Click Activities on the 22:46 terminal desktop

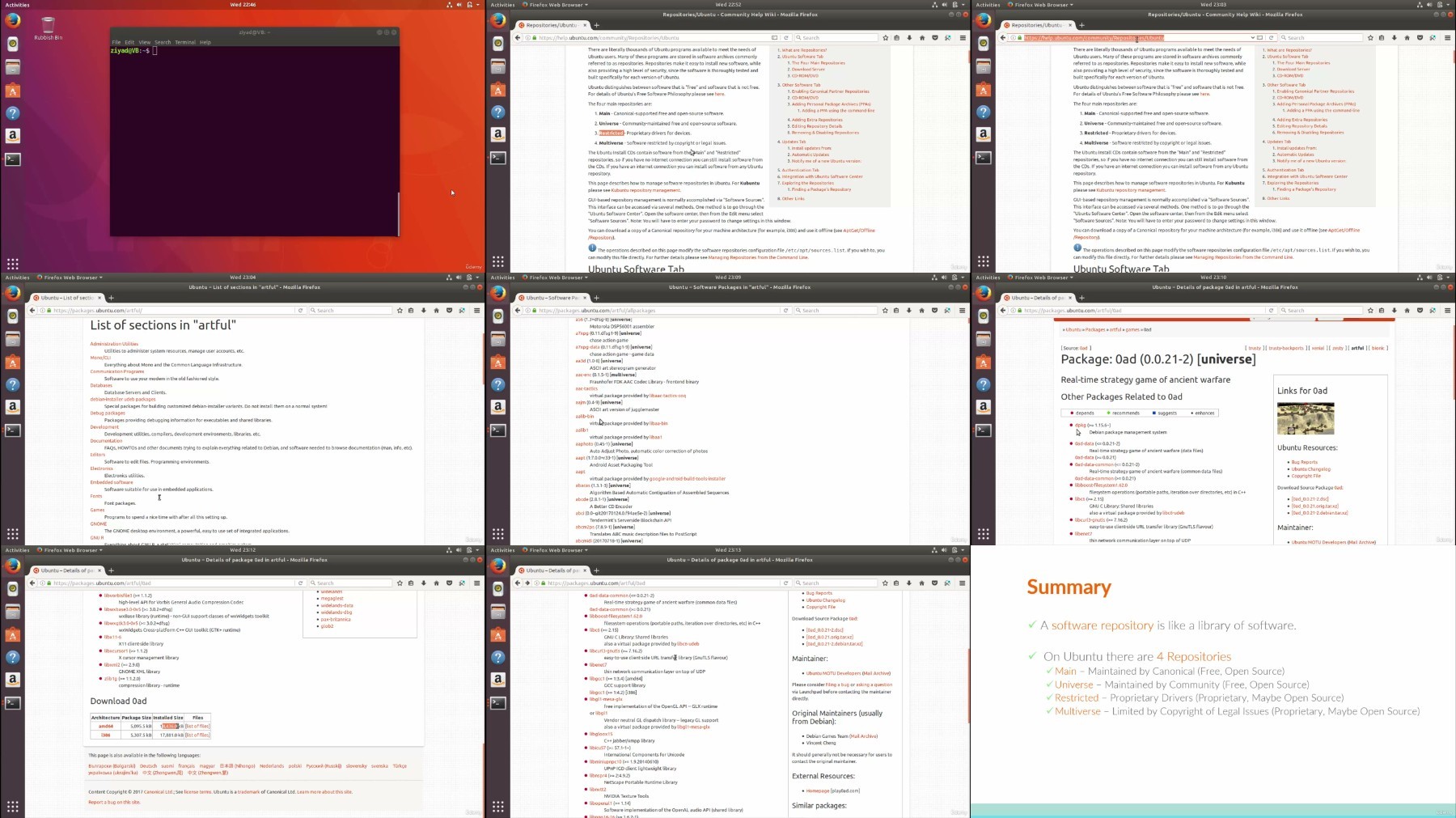point(17,5)
